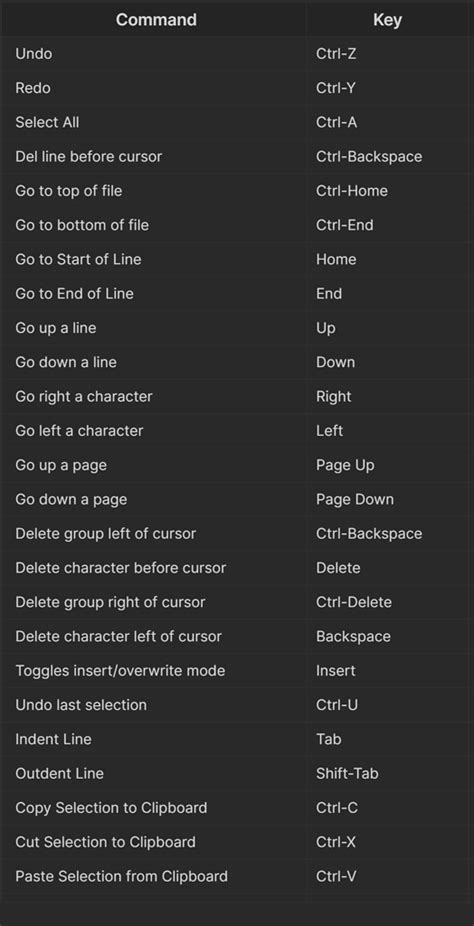This screenshot has height=926, width=474.
Task: Select the Go down a page row
Action: [237, 499]
